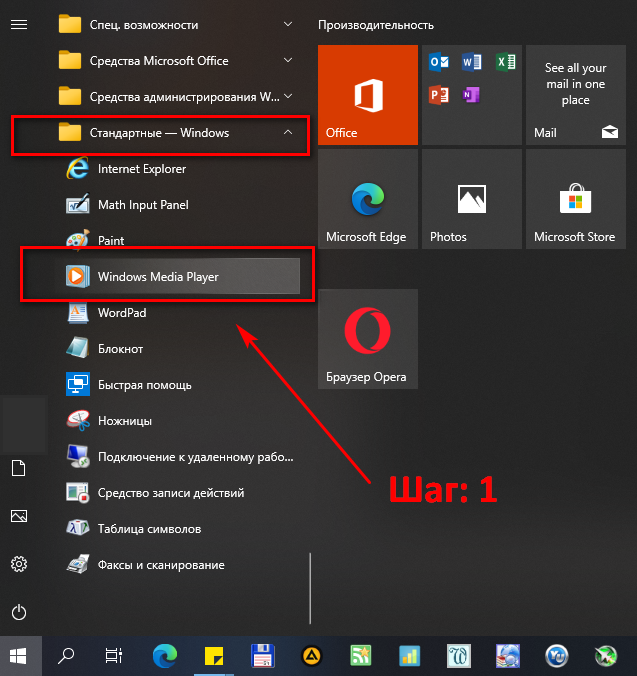Open taskbar Search magnifier
Image resolution: width=637 pixels, height=676 pixels.
pyautogui.click(x=66, y=656)
